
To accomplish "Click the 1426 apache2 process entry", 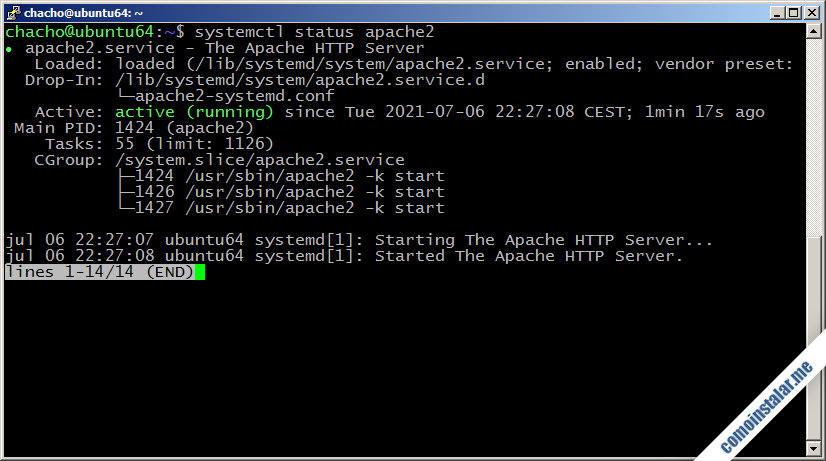I will (x=288, y=192).
